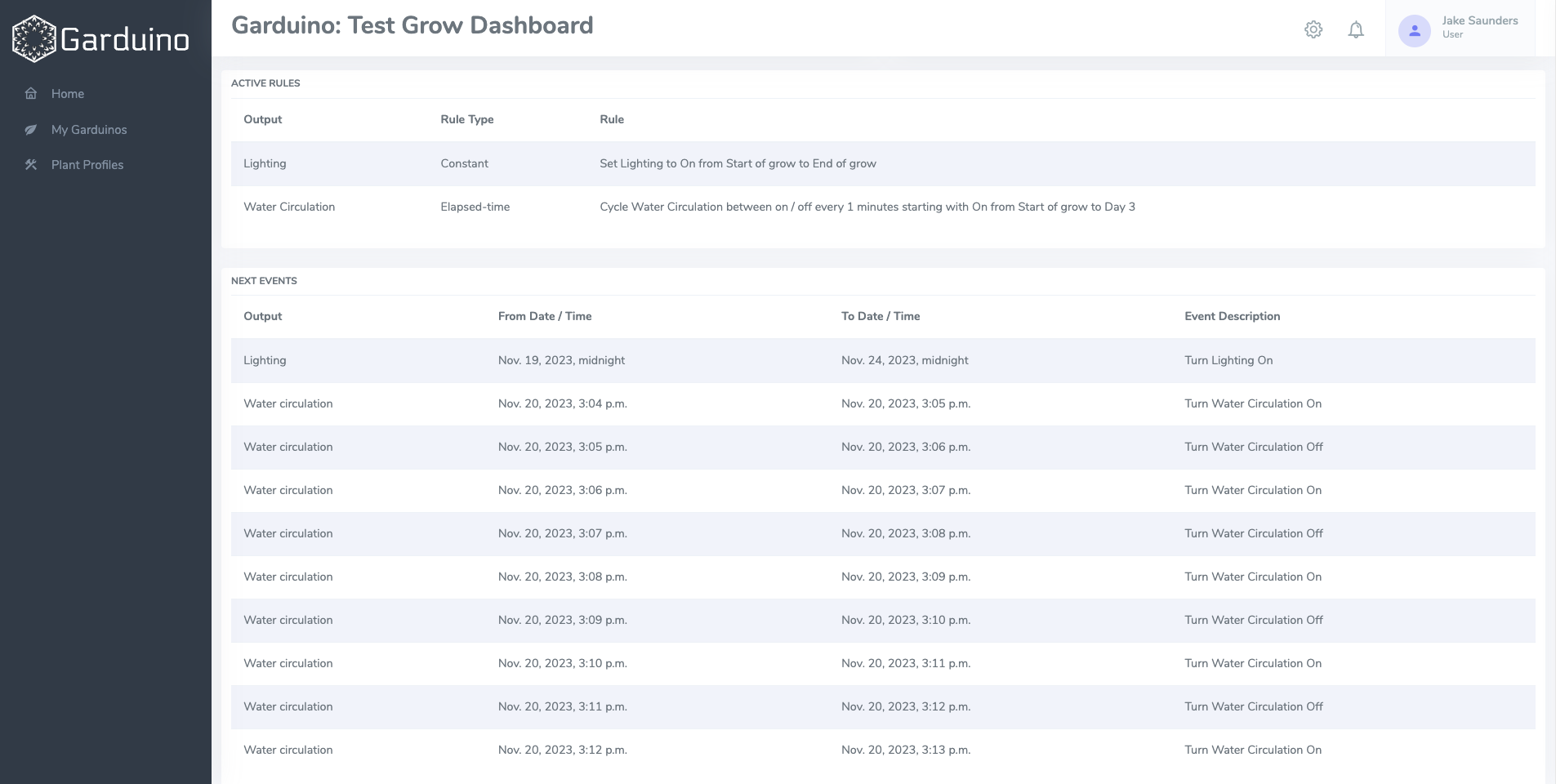1556x784 pixels.
Task: Click the user avatar icon
Action: tap(1414, 31)
